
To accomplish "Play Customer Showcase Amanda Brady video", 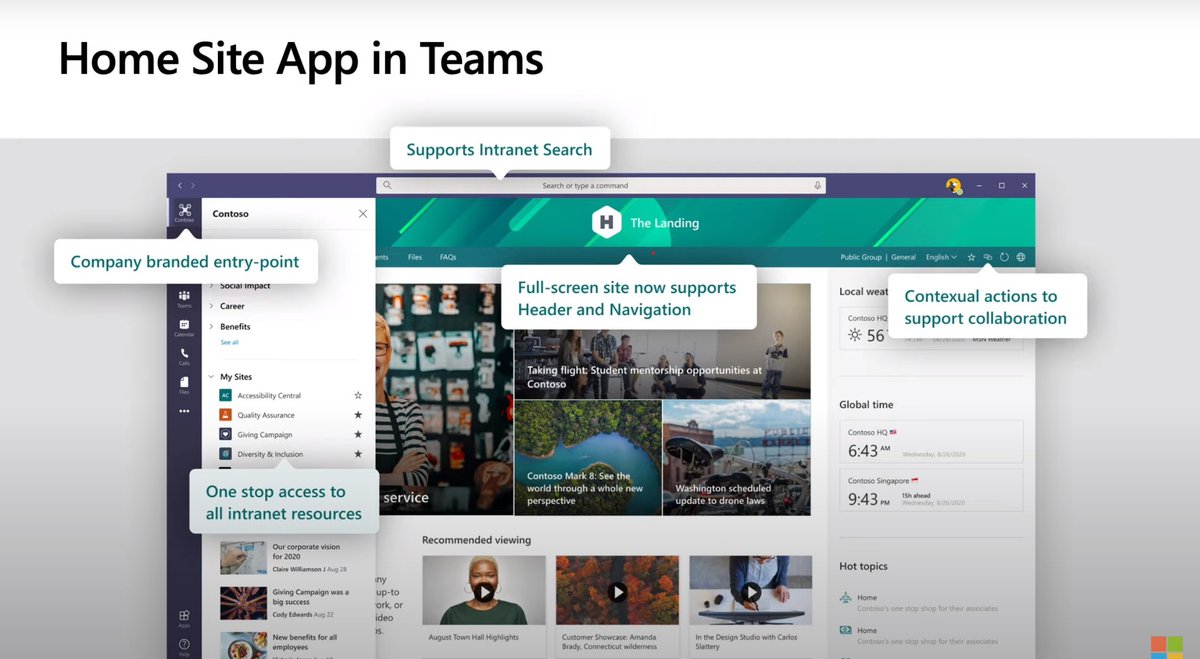I will [618, 592].
